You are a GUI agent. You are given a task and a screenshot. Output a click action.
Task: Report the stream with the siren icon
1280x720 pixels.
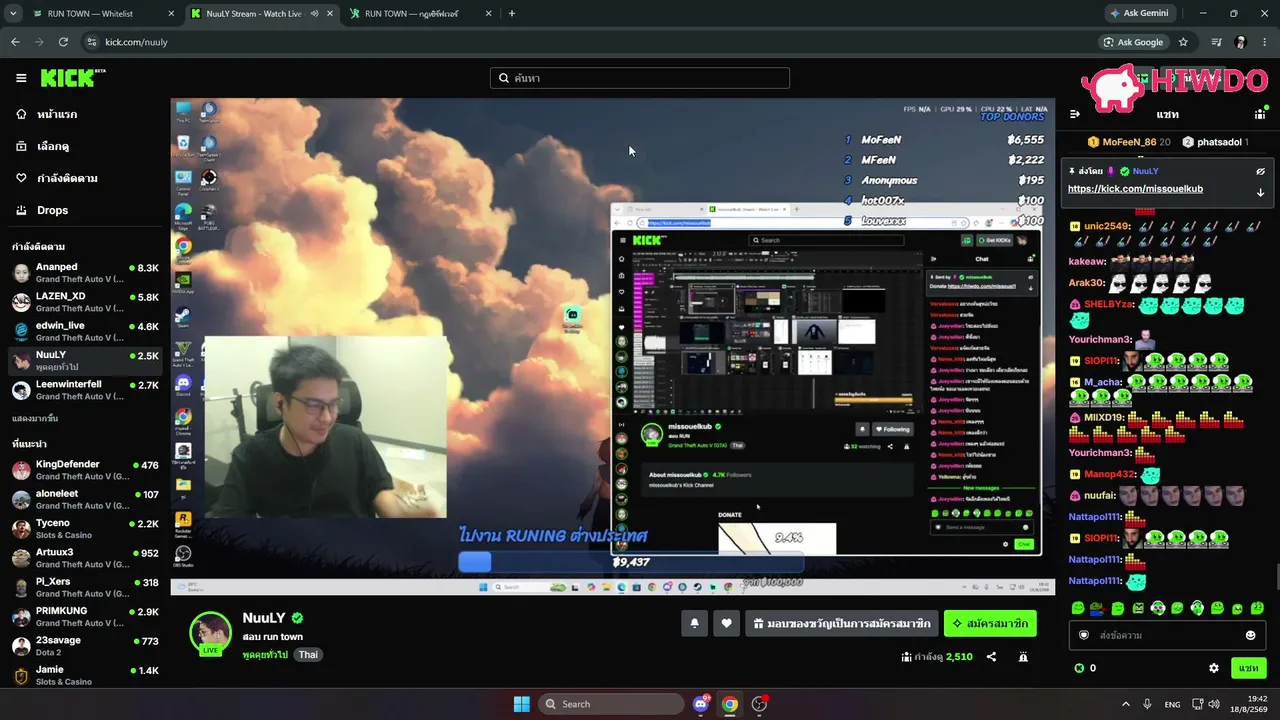click(x=1023, y=657)
